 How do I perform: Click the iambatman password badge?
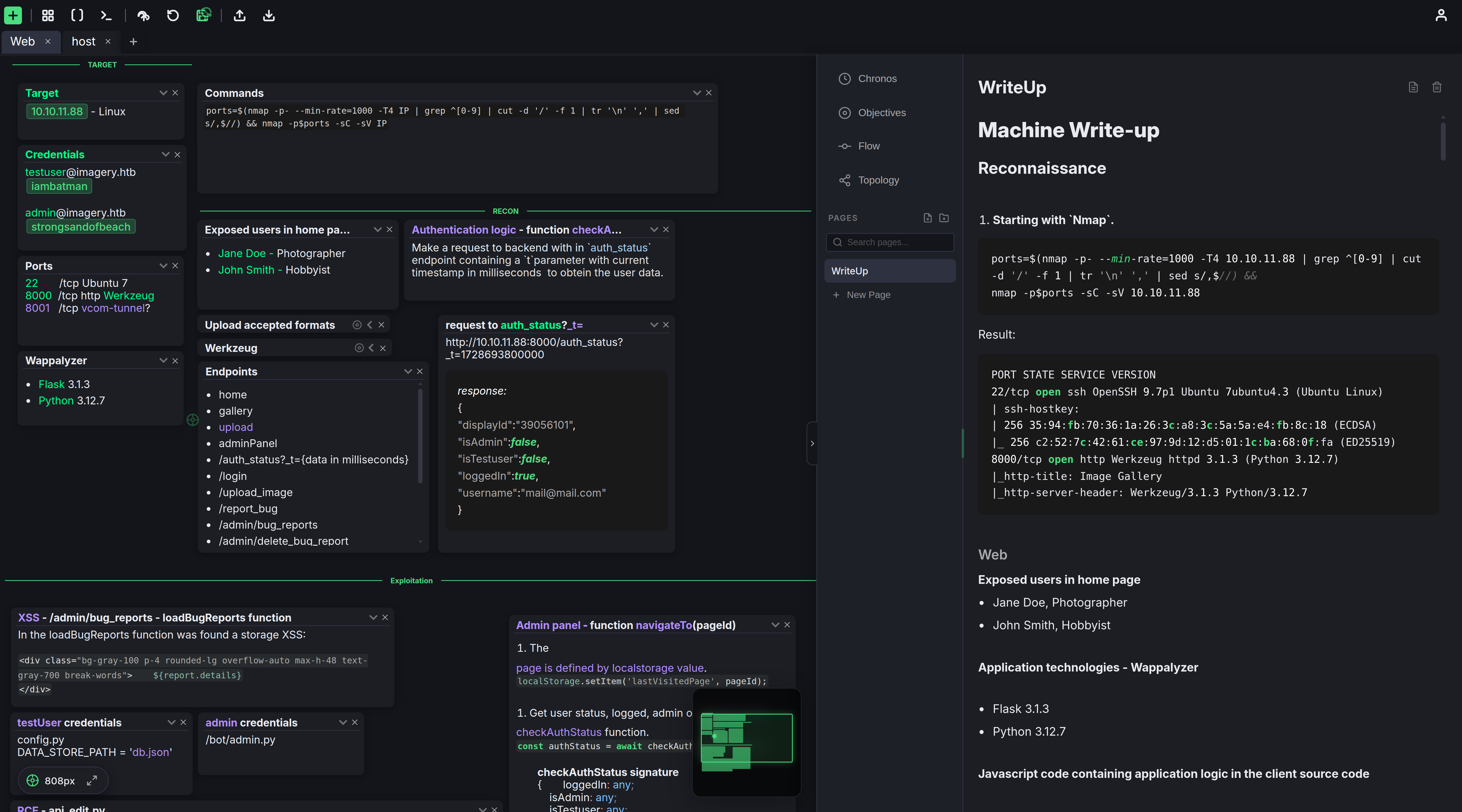tap(59, 187)
